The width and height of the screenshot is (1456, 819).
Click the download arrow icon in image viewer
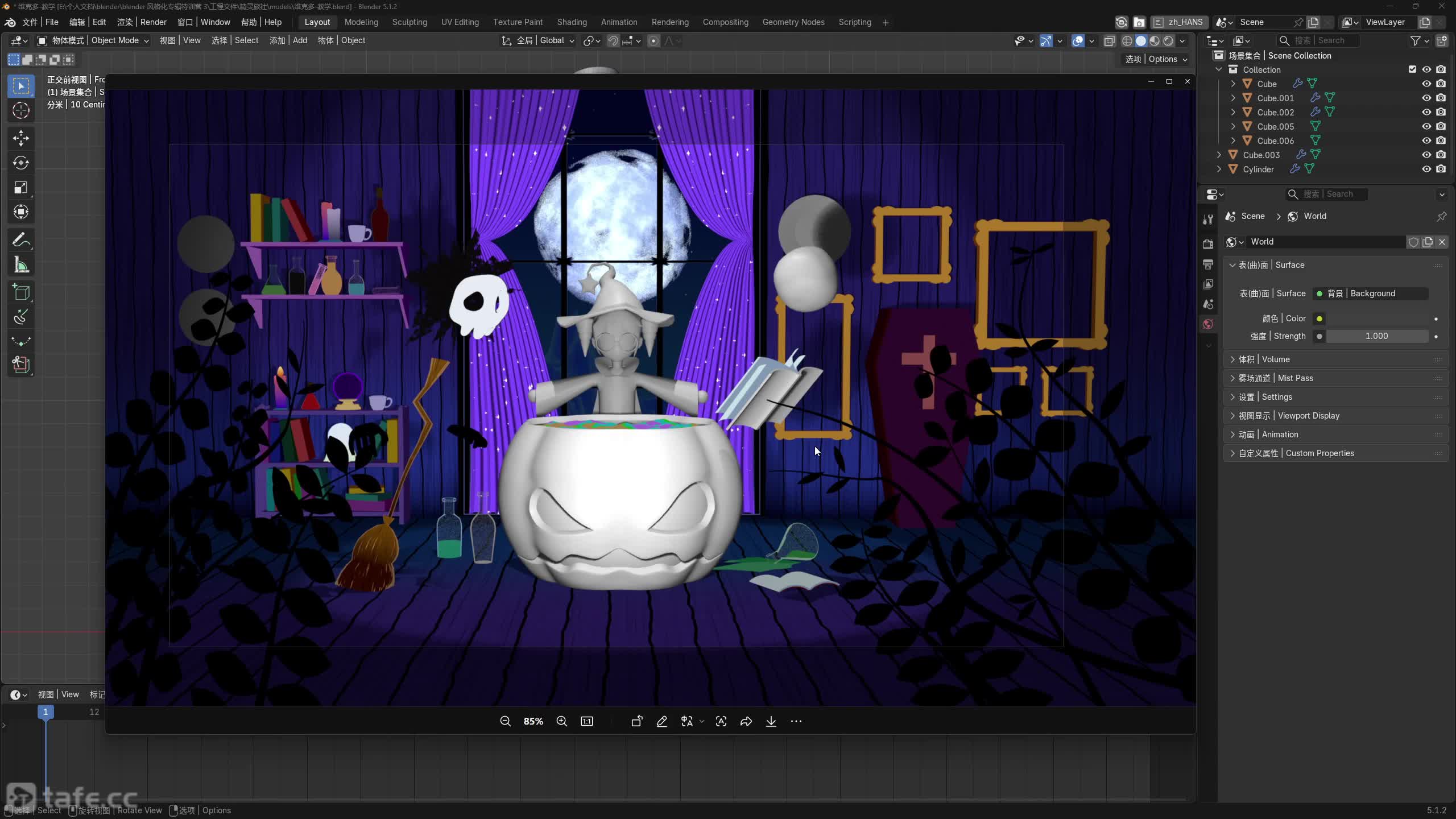click(771, 721)
